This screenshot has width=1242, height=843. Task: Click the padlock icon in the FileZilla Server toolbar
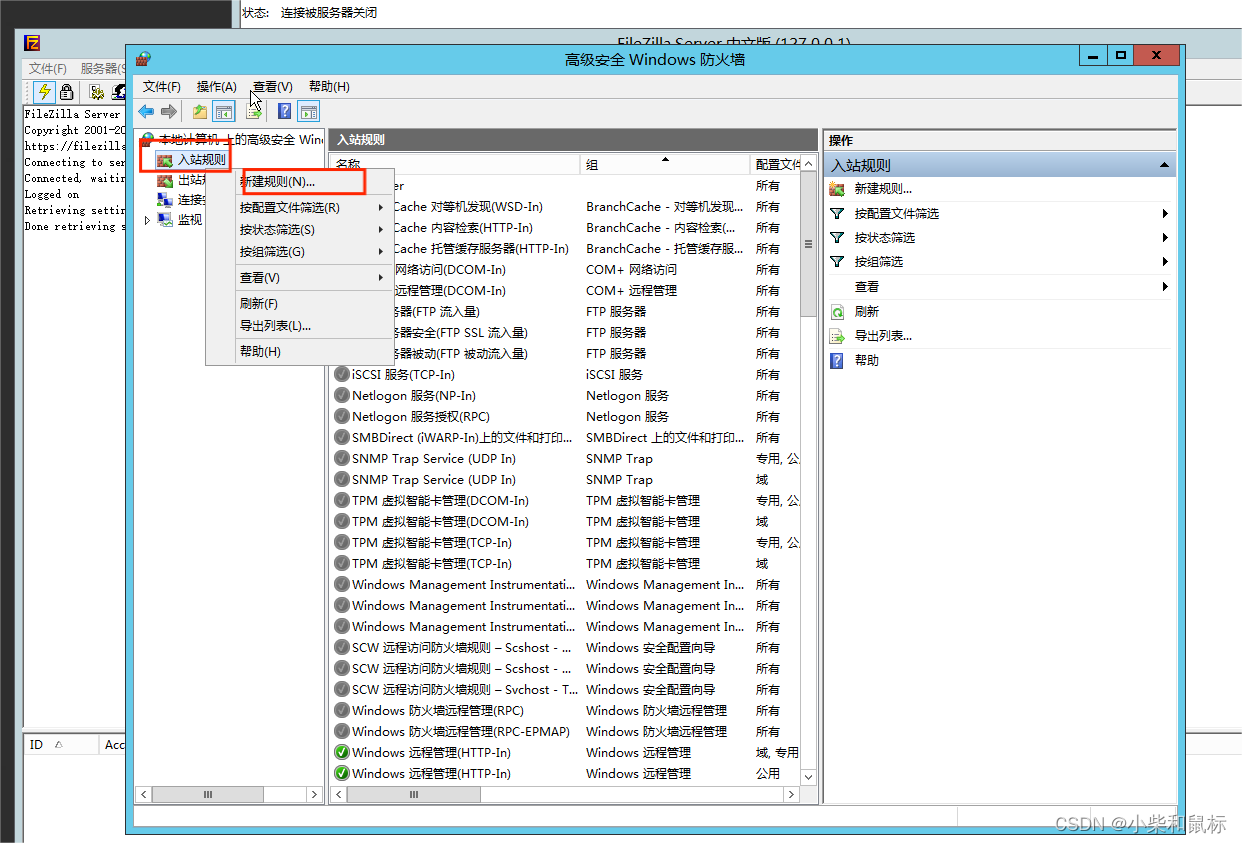(67, 92)
